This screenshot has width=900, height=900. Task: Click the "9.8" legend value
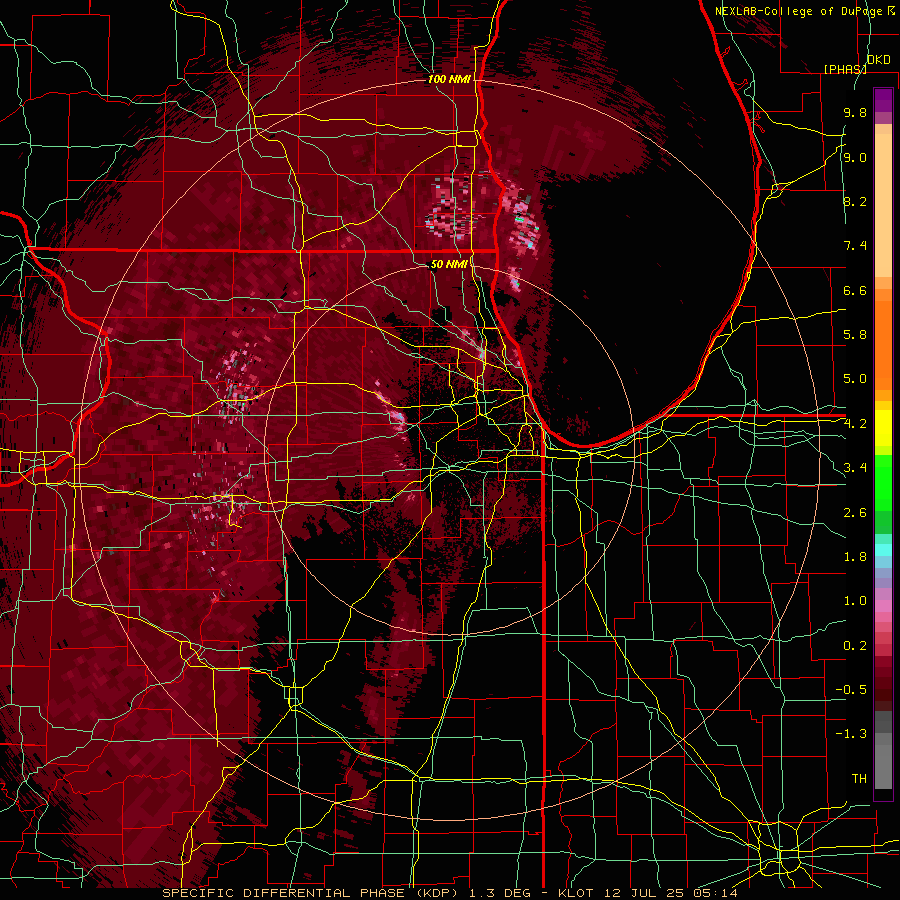point(855,112)
